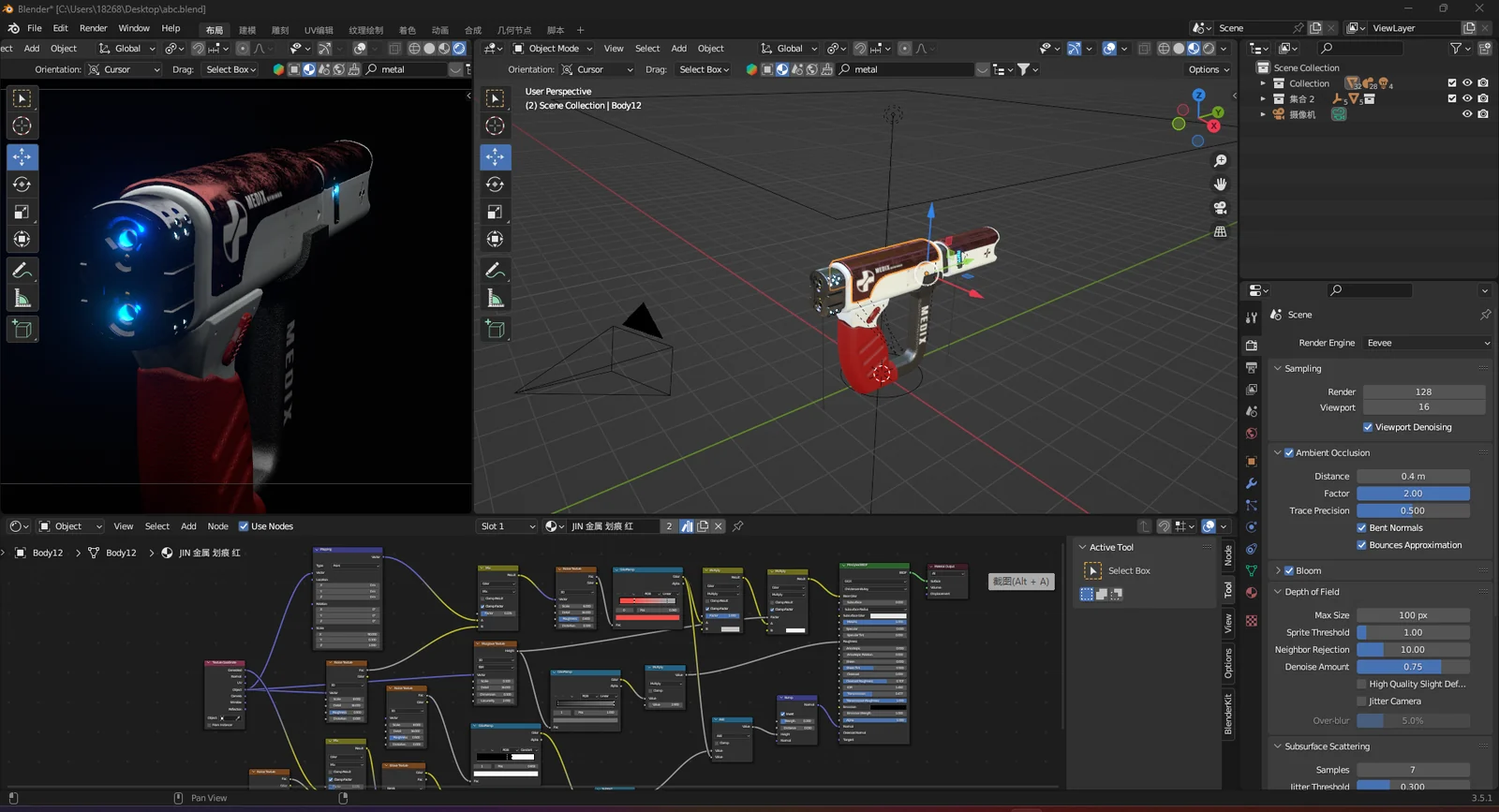1499x812 pixels.
Task: Click the Denoise Amount slider
Action: (1413, 667)
